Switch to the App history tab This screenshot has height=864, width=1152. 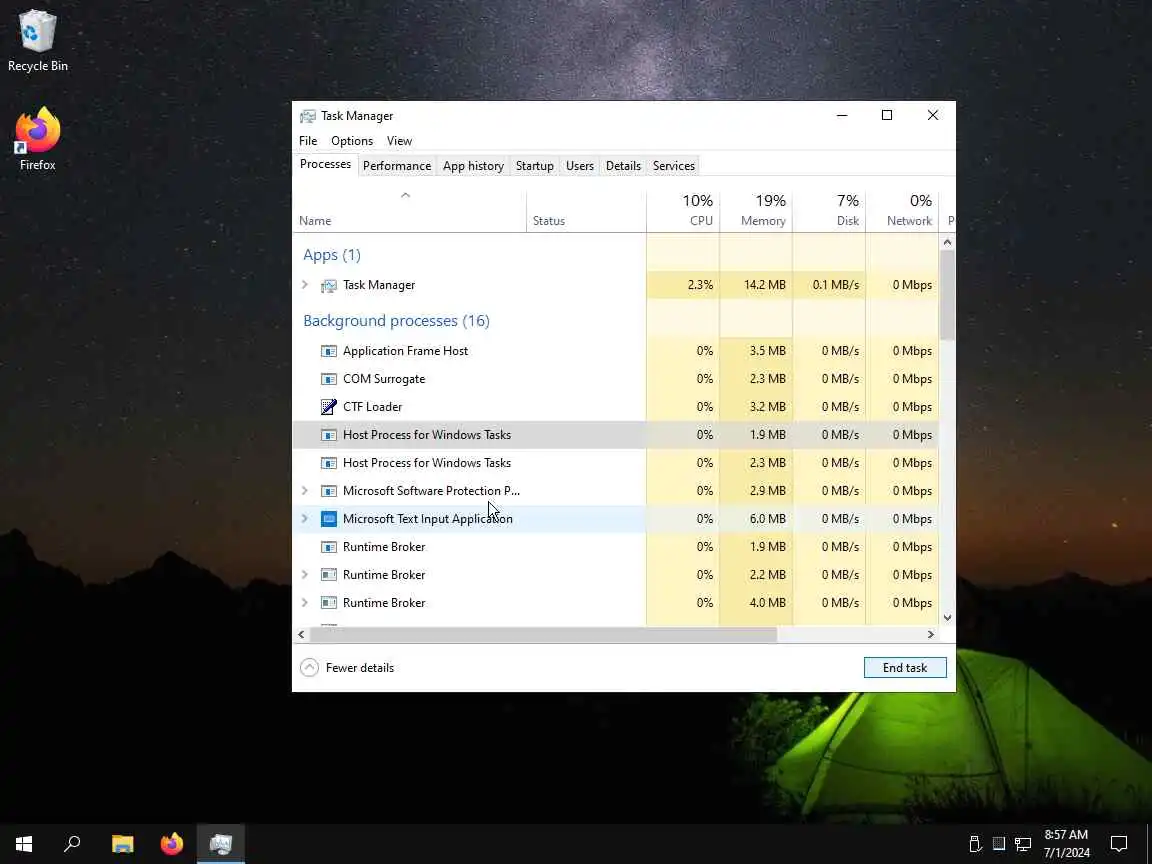coord(473,166)
